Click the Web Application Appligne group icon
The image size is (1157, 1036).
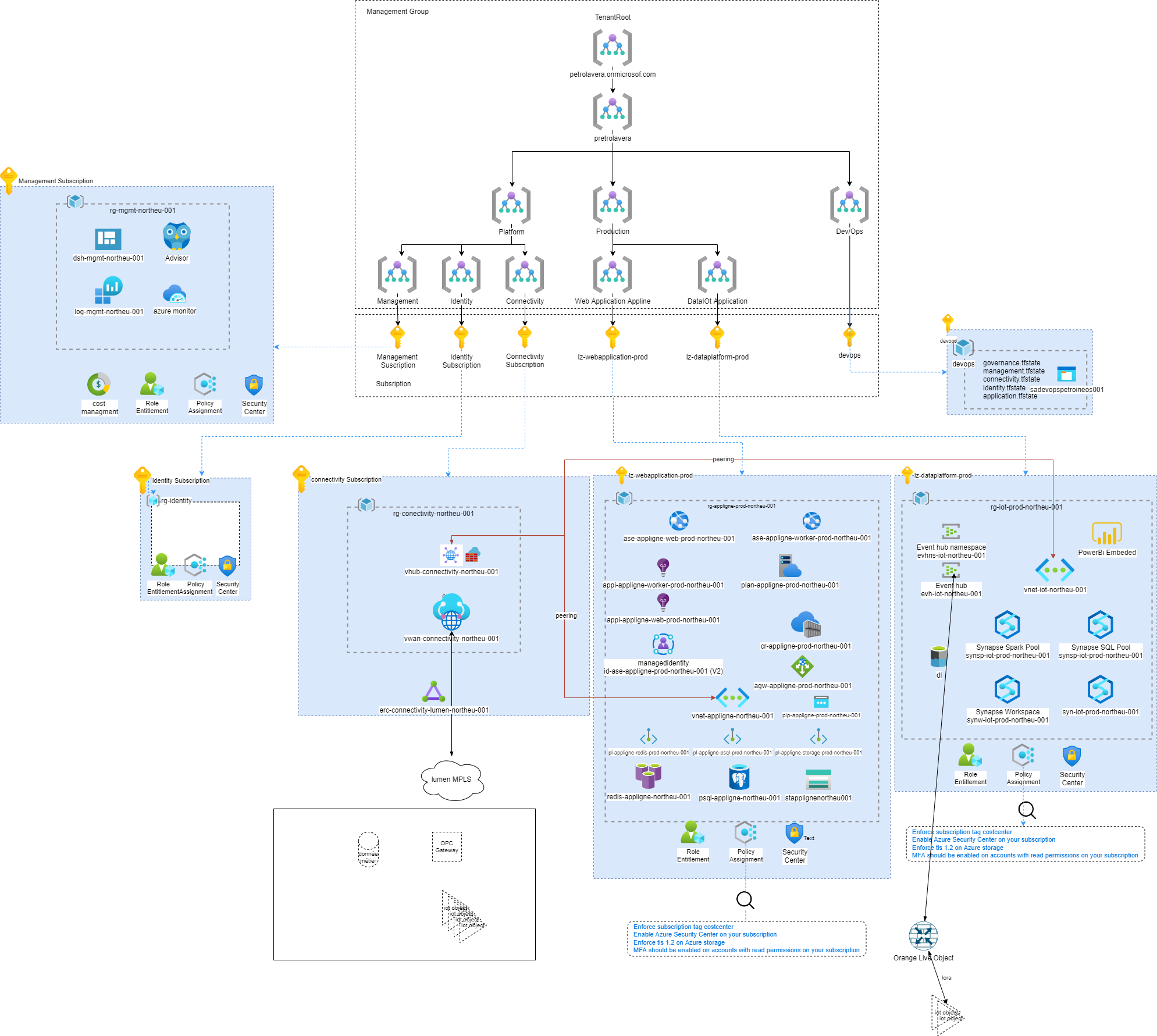click(x=612, y=275)
